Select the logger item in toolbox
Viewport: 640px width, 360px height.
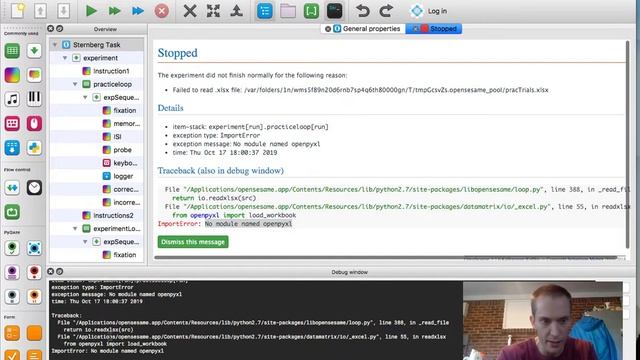click(12, 148)
